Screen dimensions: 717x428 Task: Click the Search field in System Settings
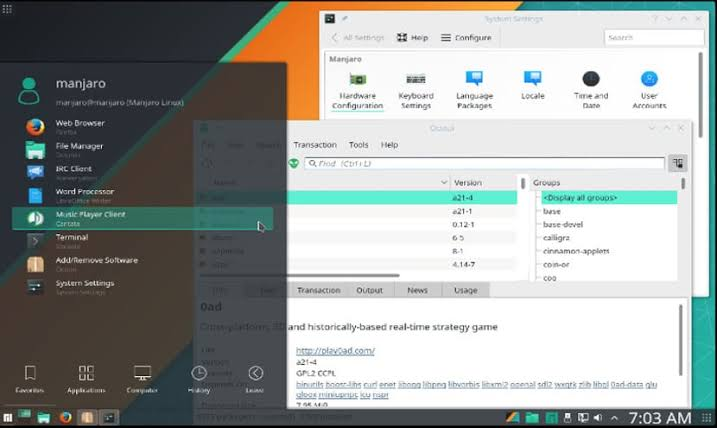pos(654,37)
